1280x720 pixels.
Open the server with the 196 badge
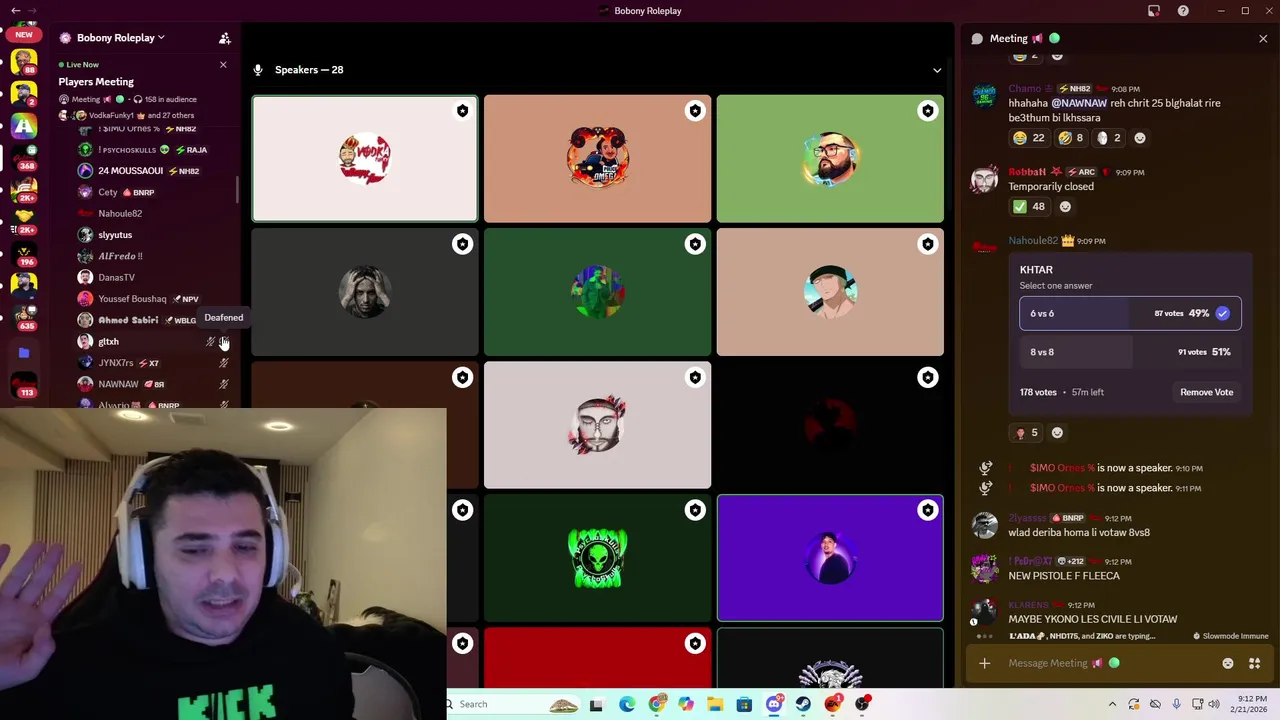pyautogui.click(x=24, y=252)
